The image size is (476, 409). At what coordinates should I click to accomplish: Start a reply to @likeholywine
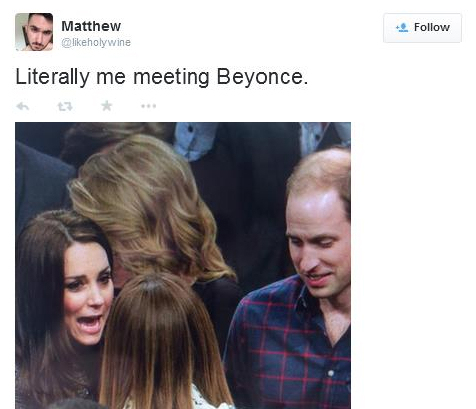[23, 106]
